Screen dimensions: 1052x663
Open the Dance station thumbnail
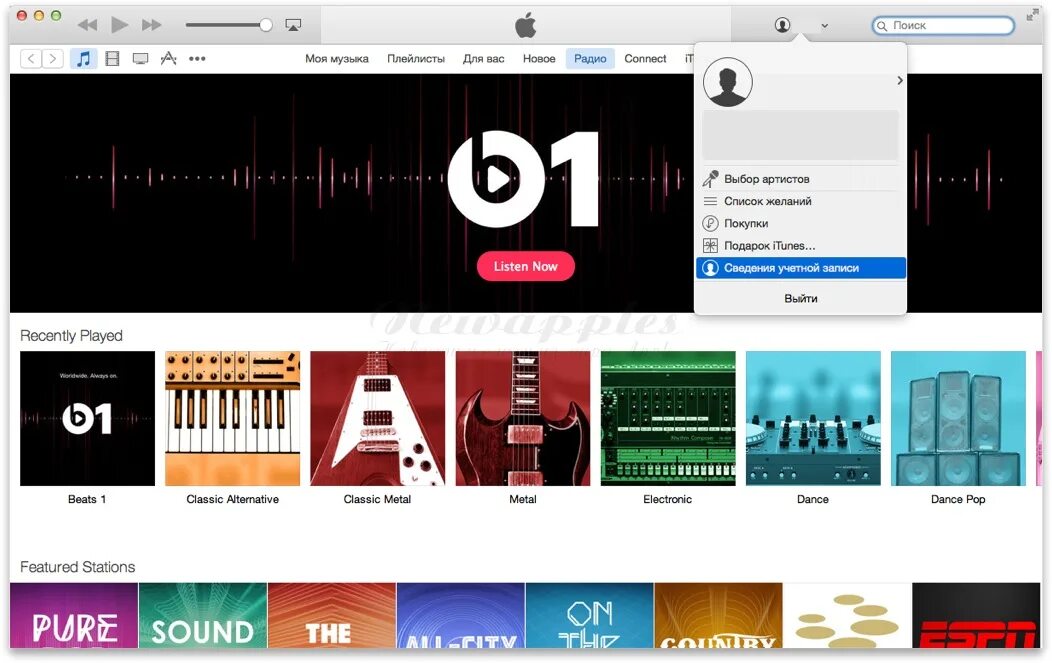pos(813,419)
